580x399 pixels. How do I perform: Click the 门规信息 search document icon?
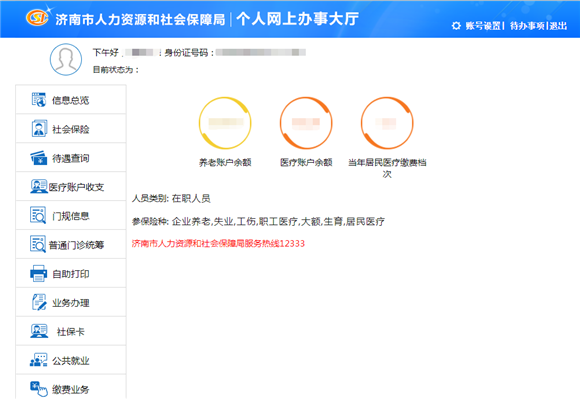click(x=38, y=215)
